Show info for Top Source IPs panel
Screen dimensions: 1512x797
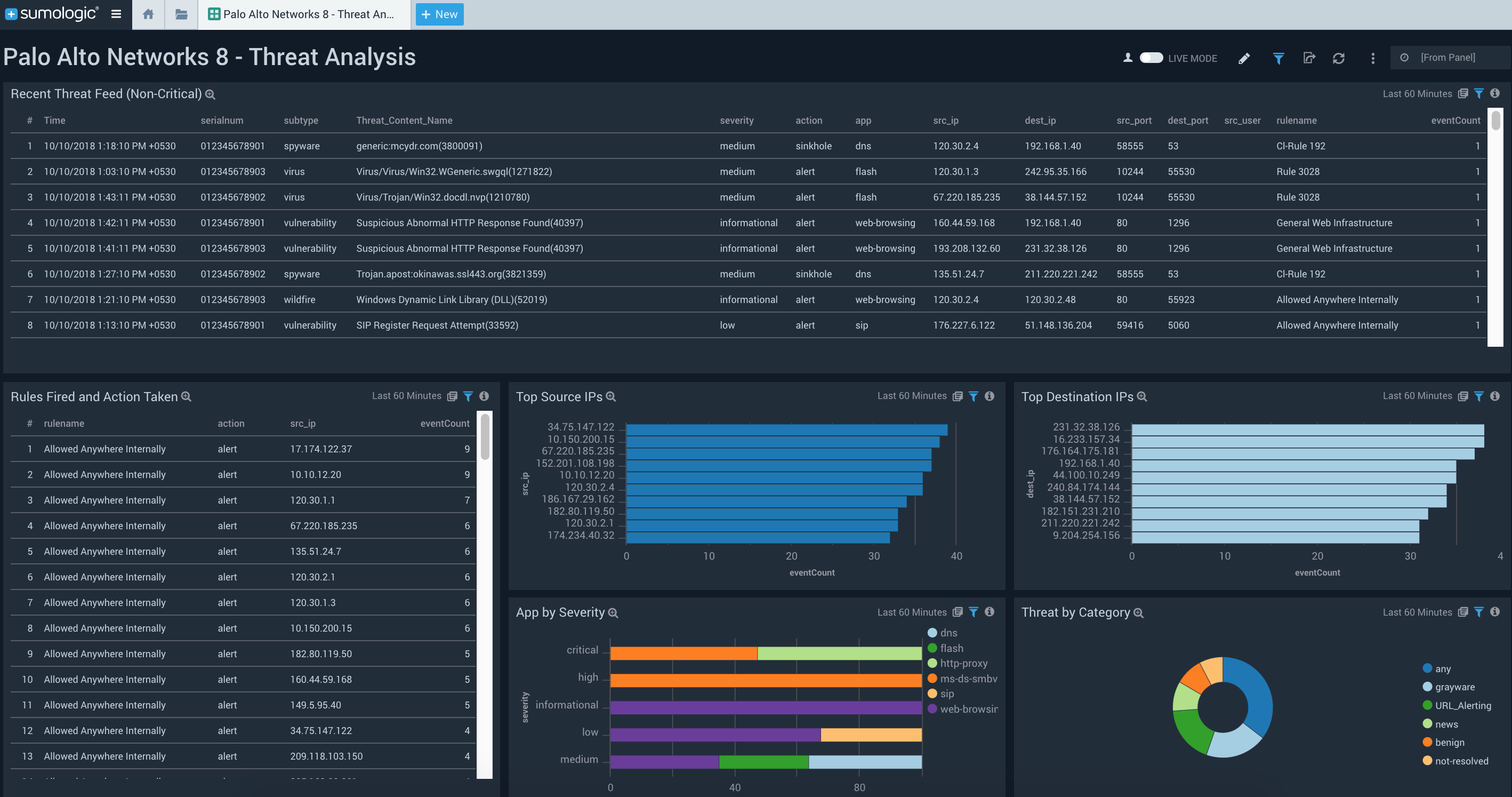989,396
